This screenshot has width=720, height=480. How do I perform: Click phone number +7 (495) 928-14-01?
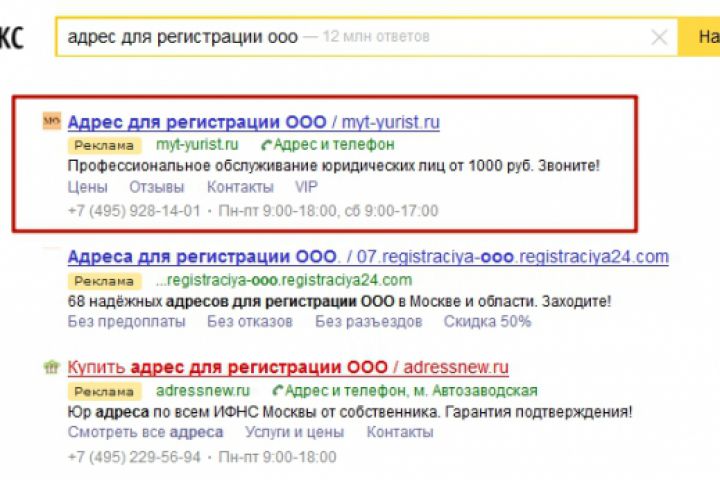pos(134,211)
